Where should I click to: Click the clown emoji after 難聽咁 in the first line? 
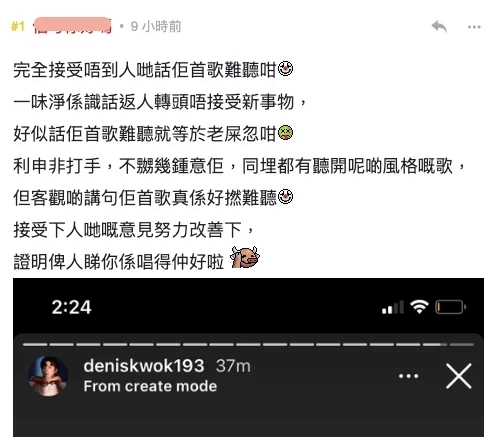[x=285, y=69]
